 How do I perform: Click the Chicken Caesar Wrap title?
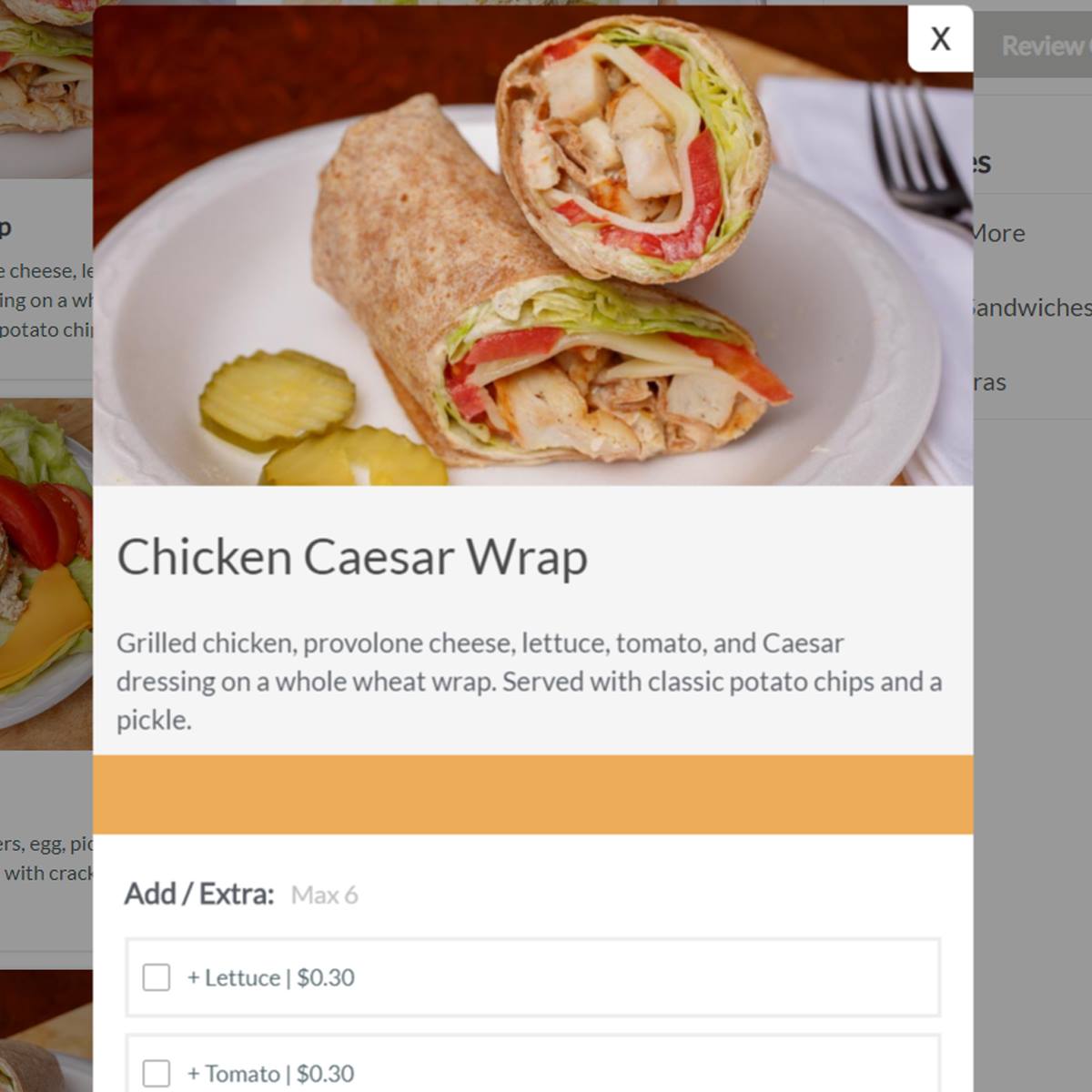(352, 557)
